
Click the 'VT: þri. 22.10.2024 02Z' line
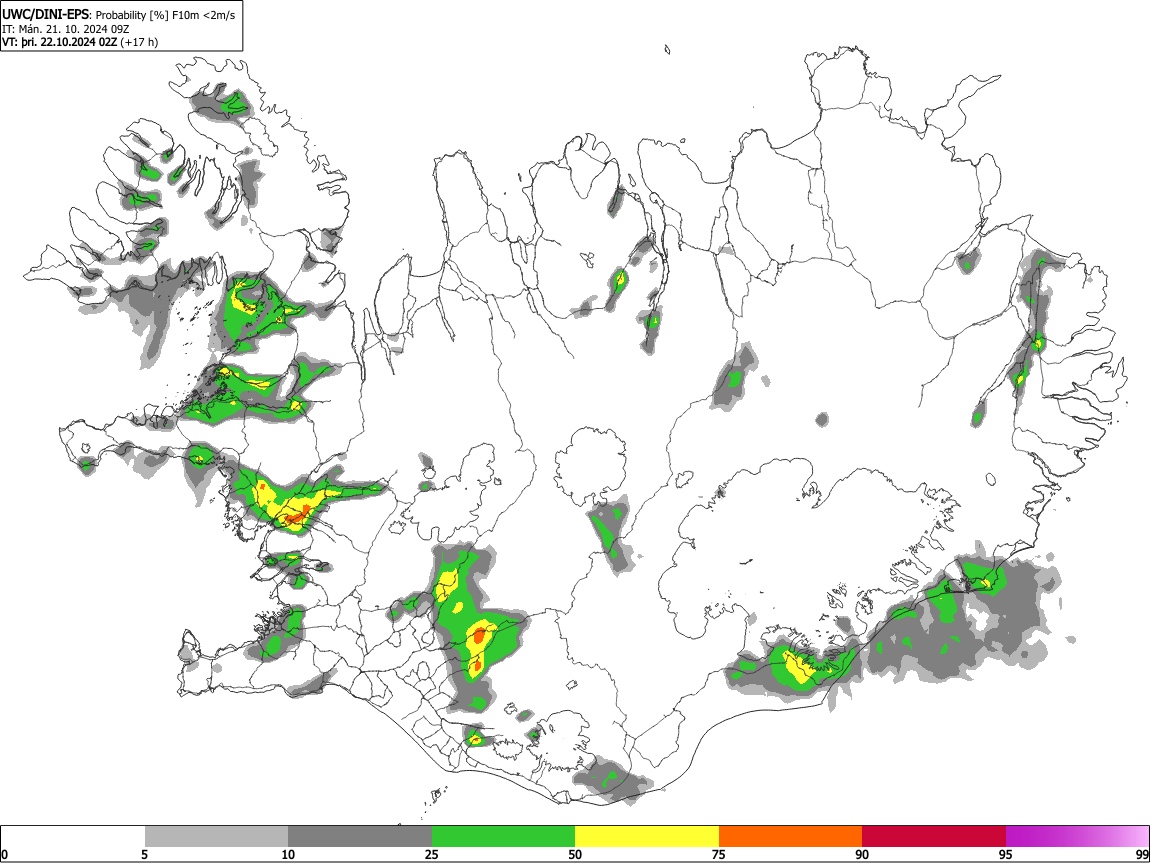point(59,42)
